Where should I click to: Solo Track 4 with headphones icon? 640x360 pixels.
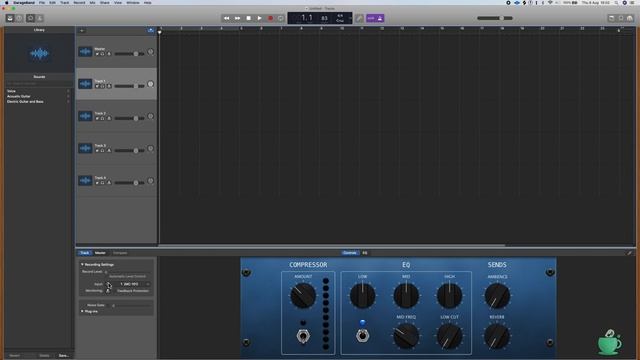coord(103,183)
